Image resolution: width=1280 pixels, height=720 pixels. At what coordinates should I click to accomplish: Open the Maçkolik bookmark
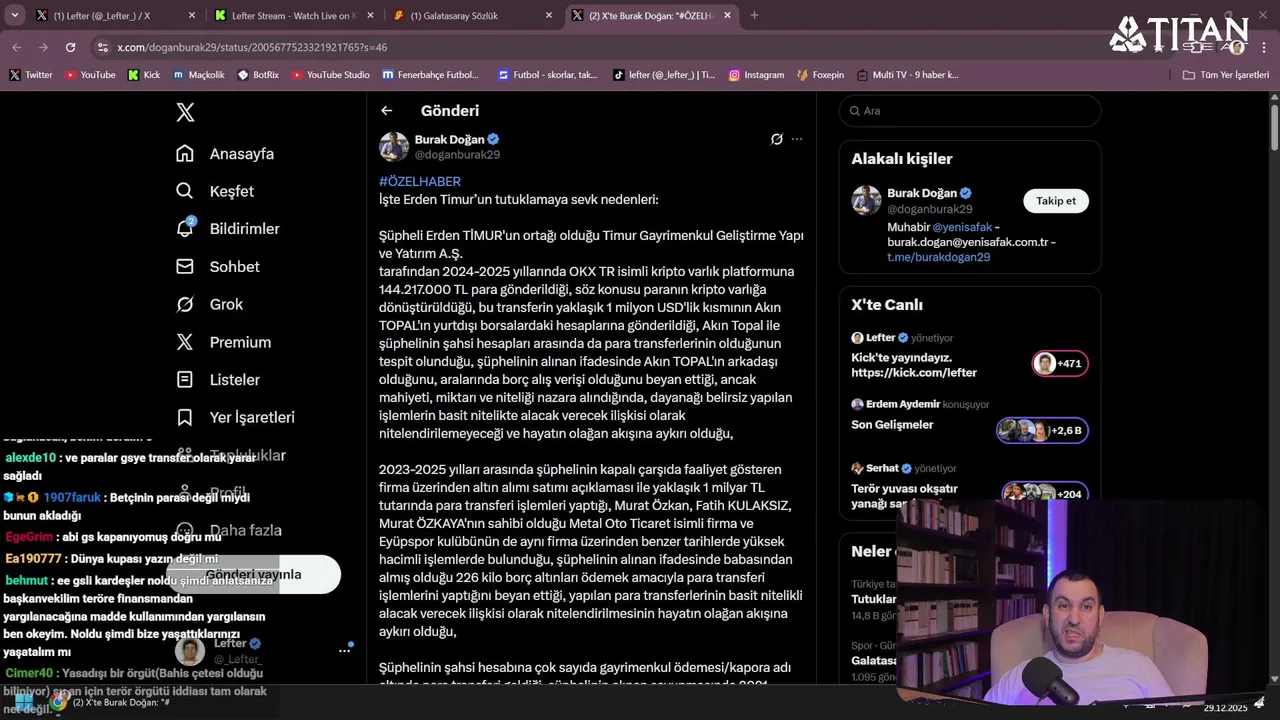(199, 75)
